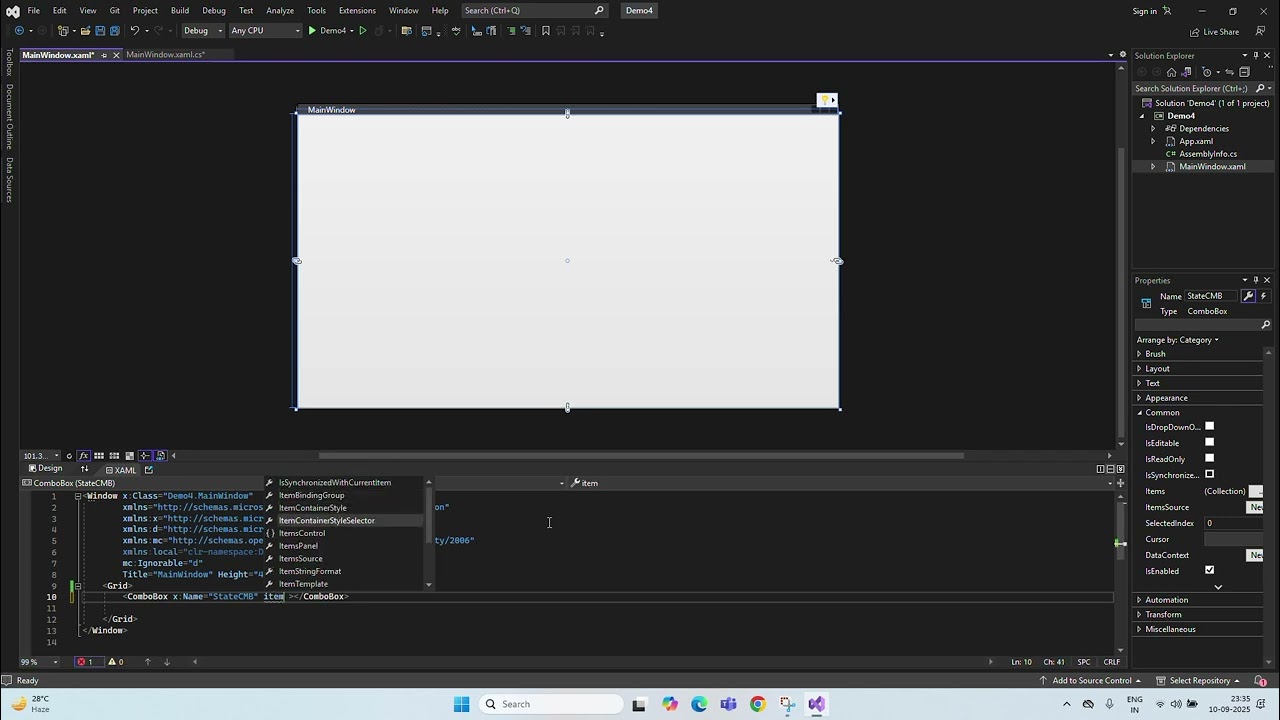The width and height of the screenshot is (1280, 720).
Task: Collapse the Common property category
Action: click(1139, 413)
